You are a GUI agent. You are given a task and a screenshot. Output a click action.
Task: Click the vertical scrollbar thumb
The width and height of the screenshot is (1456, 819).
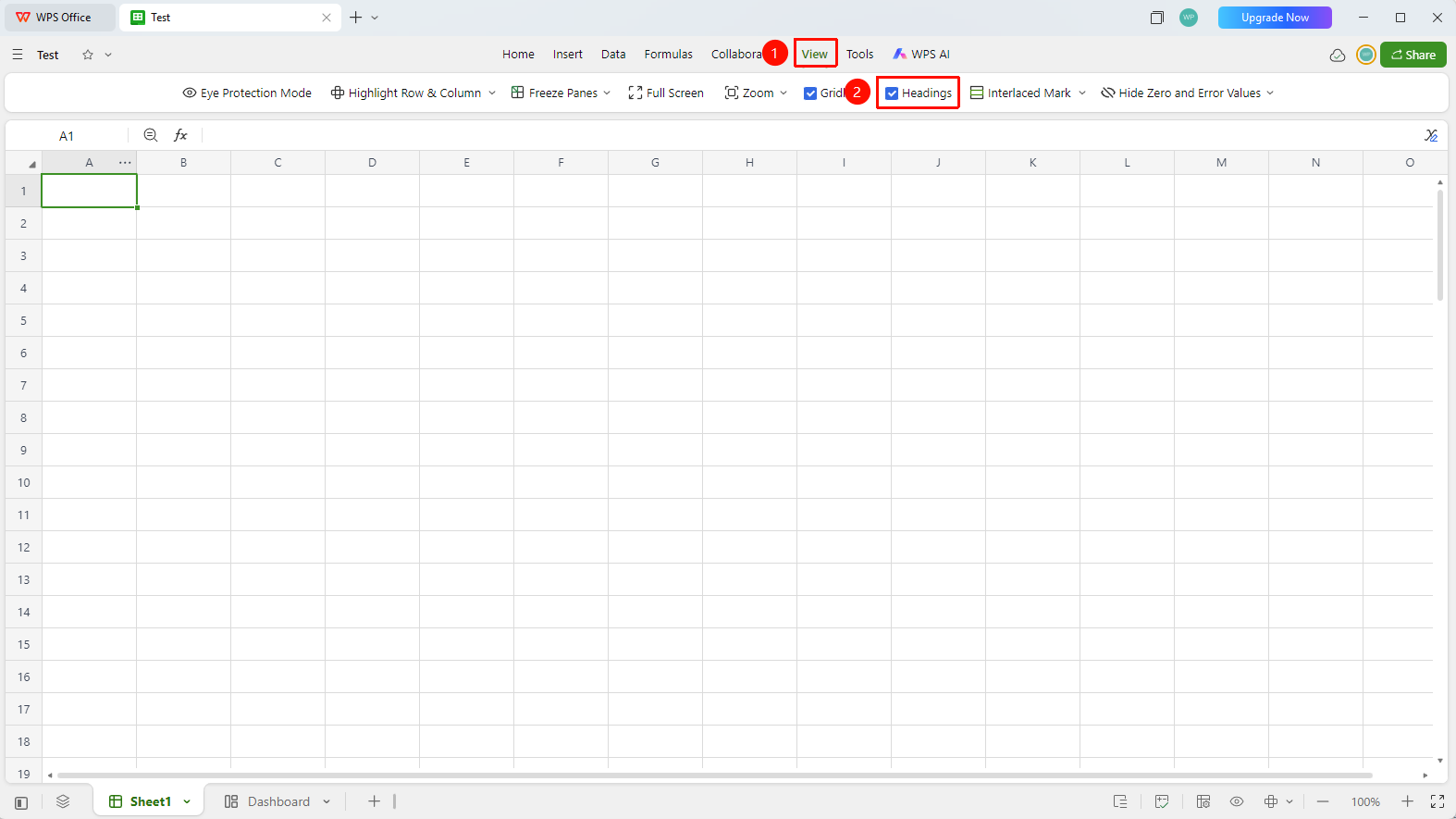[x=1440, y=245]
